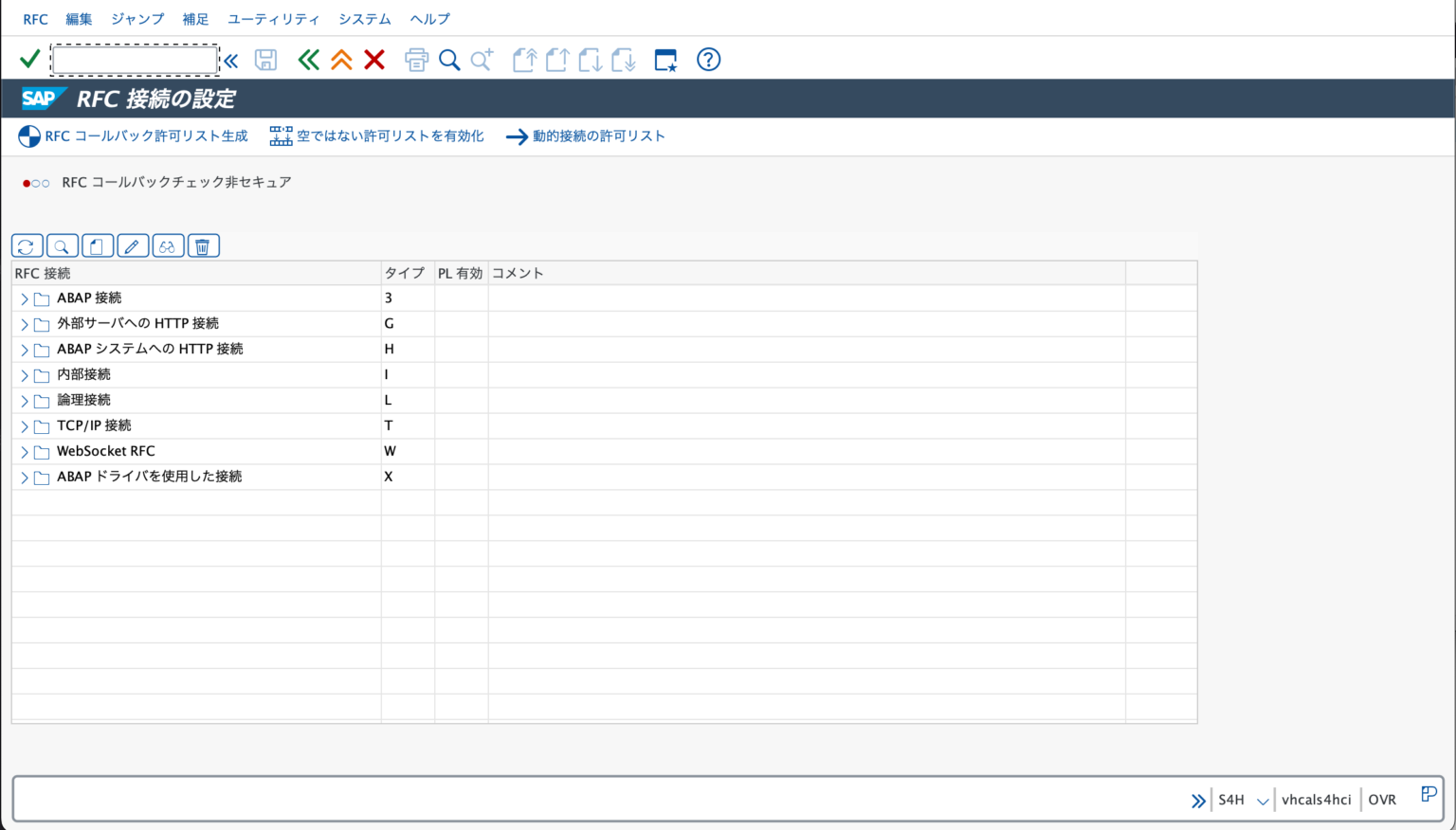Cancel the transaction with the red X
The height and width of the screenshot is (830, 1456).
[x=374, y=59]
